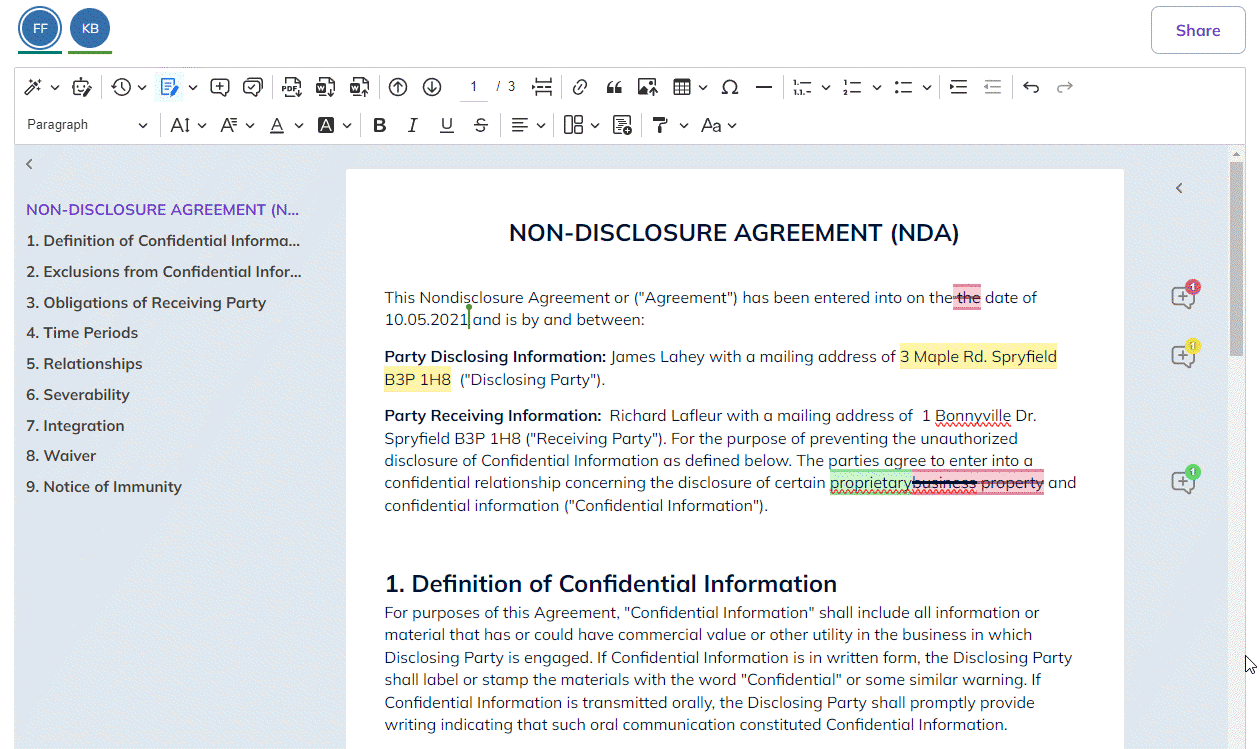
Task: Expand bulleted list styles arrow
Action: [x=927, y=88]
